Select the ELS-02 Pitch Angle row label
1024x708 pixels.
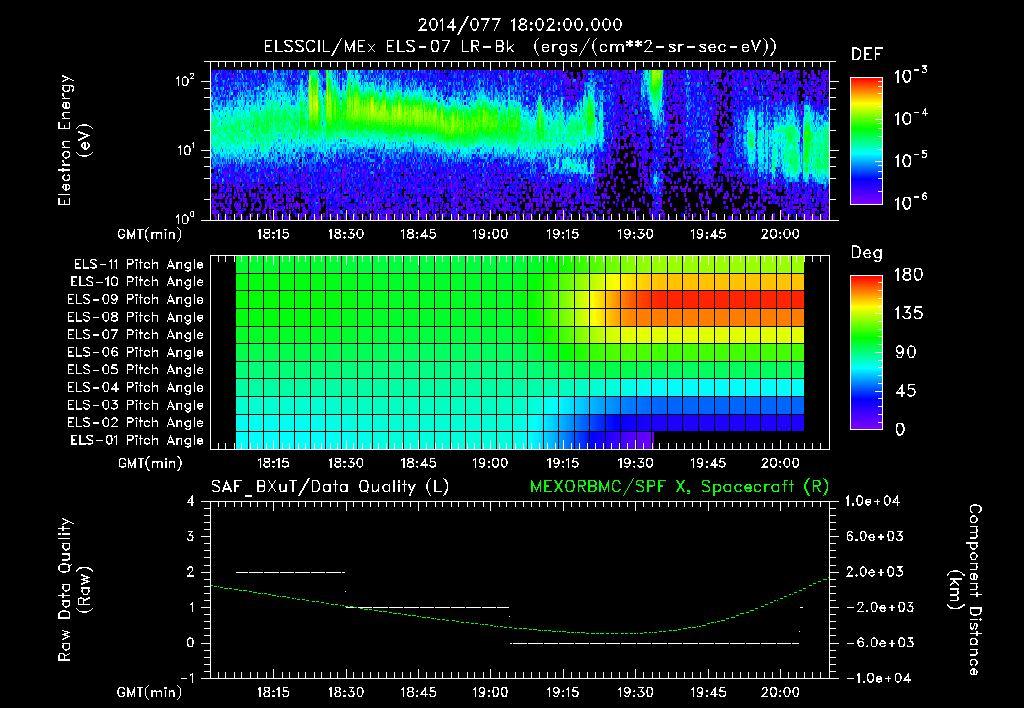[x=135, y=423]
